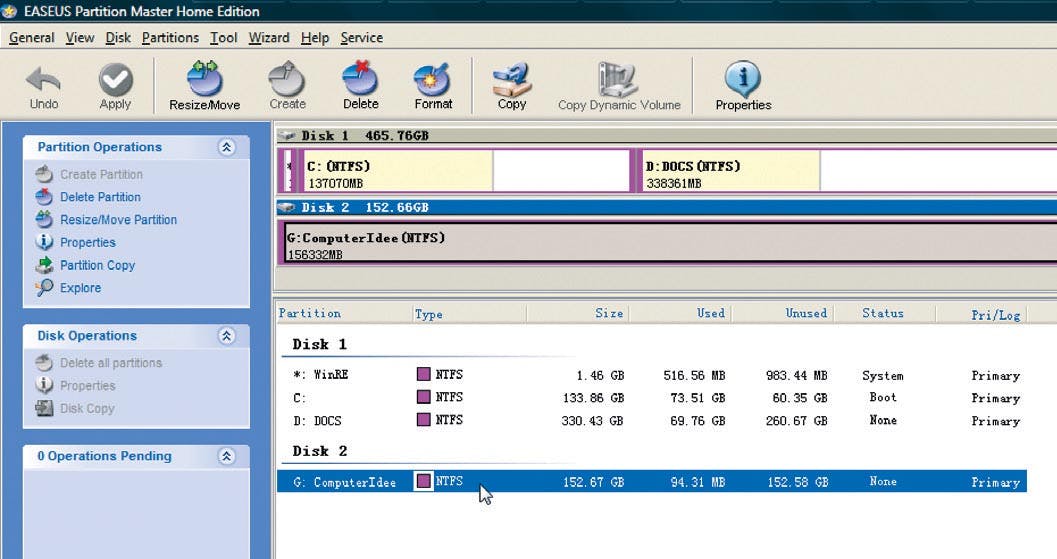Image resolution: width=1057 pixels, height=559 pixels.
Task: Open the Help menu
Action: pyautogui.click(x=315, y=38)
